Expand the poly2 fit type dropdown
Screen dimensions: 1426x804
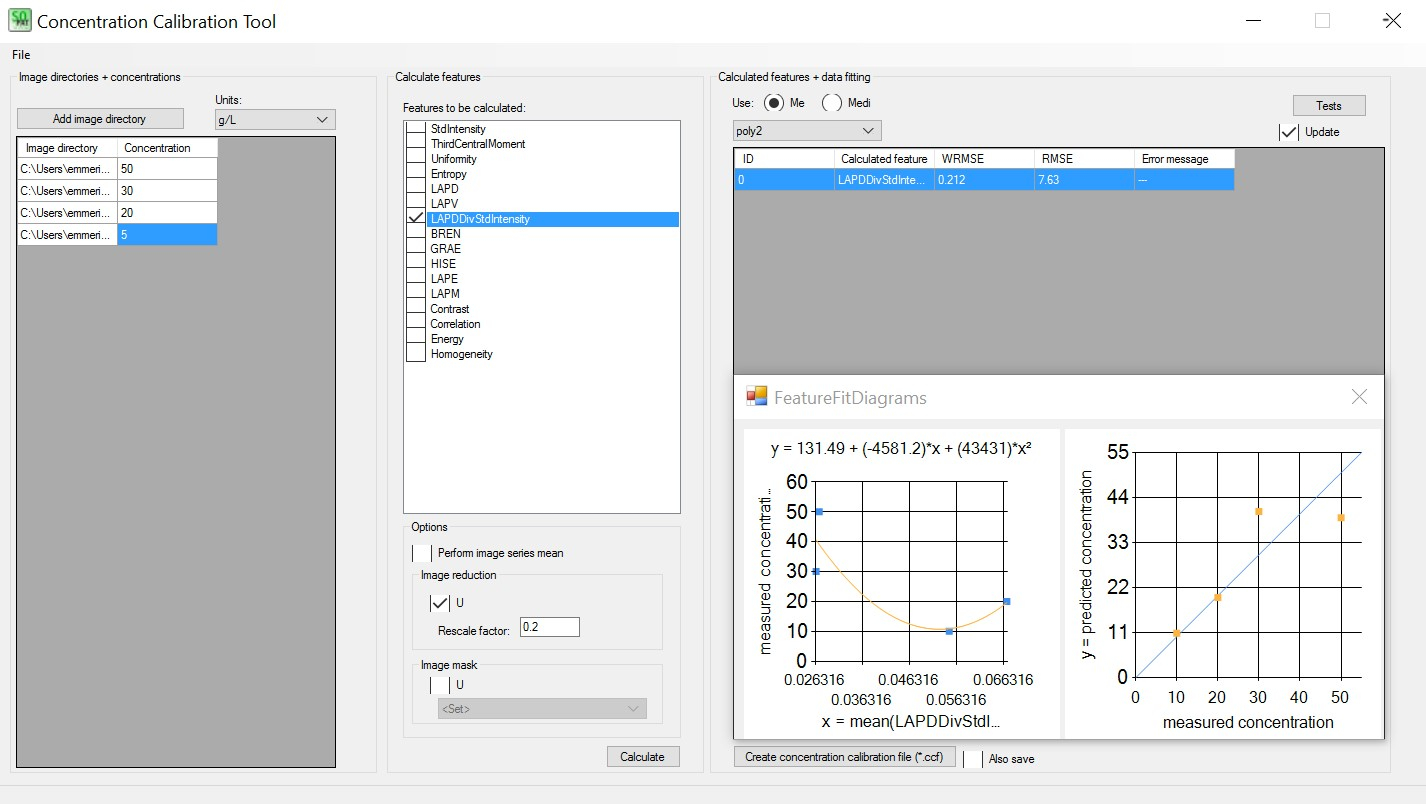pos(807,131)
